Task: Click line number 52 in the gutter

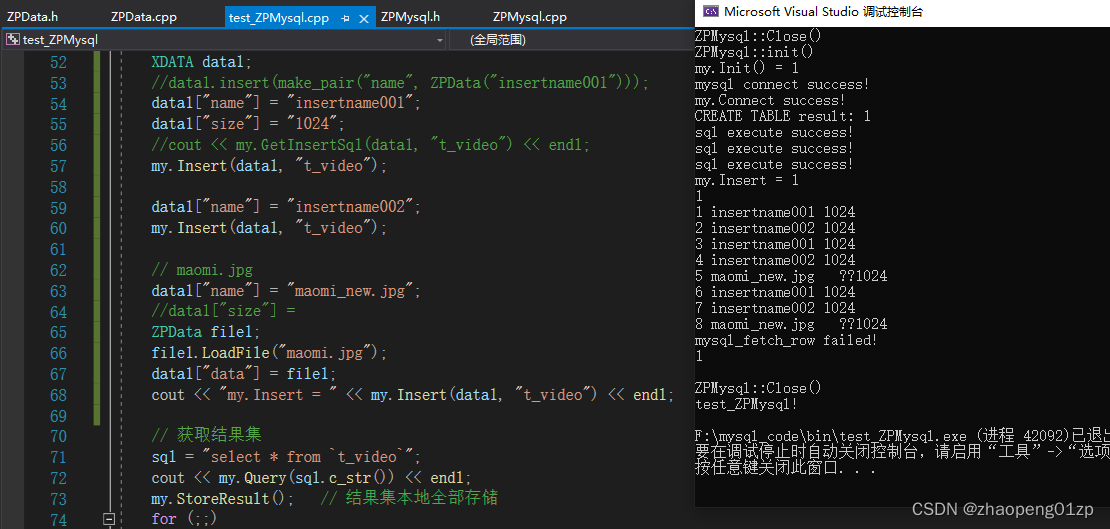Action: point(58,62)
